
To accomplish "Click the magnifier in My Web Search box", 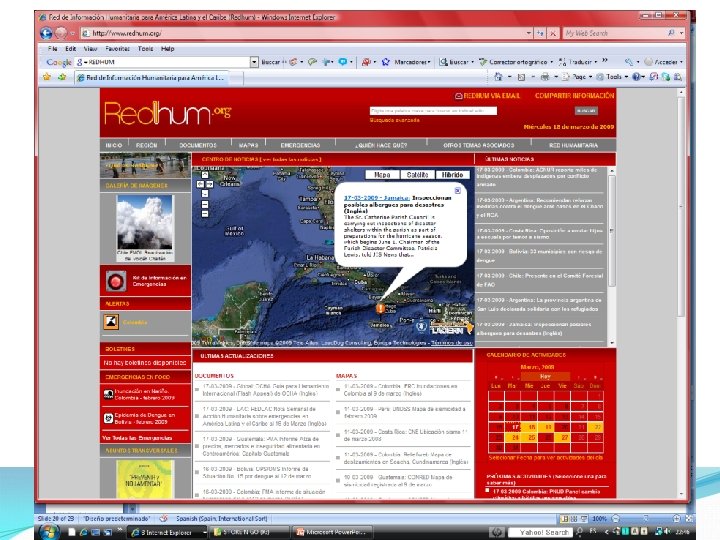I will pyautogui.click(x=671, y=33).
